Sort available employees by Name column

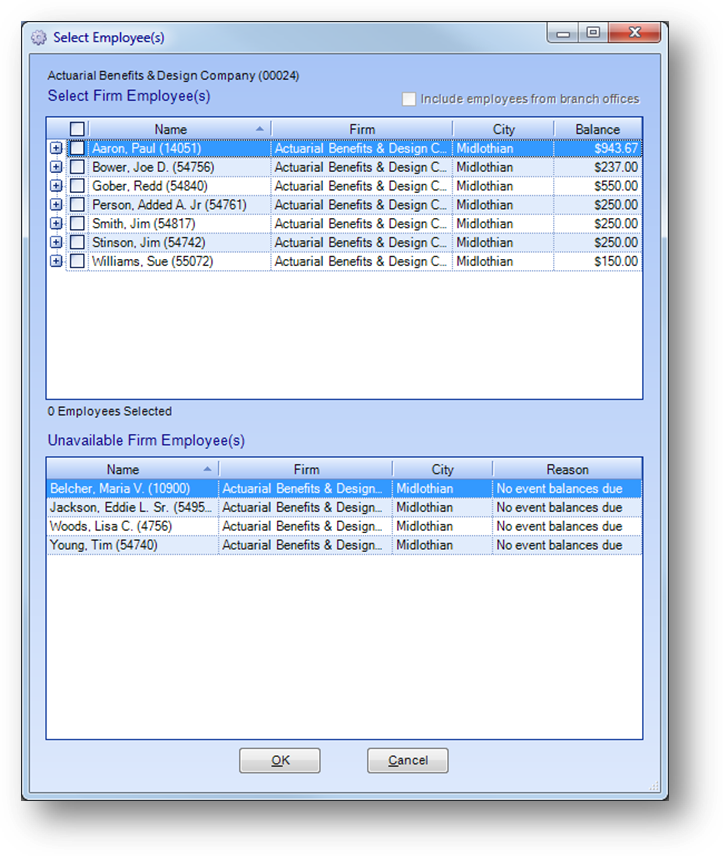[180, 129]
